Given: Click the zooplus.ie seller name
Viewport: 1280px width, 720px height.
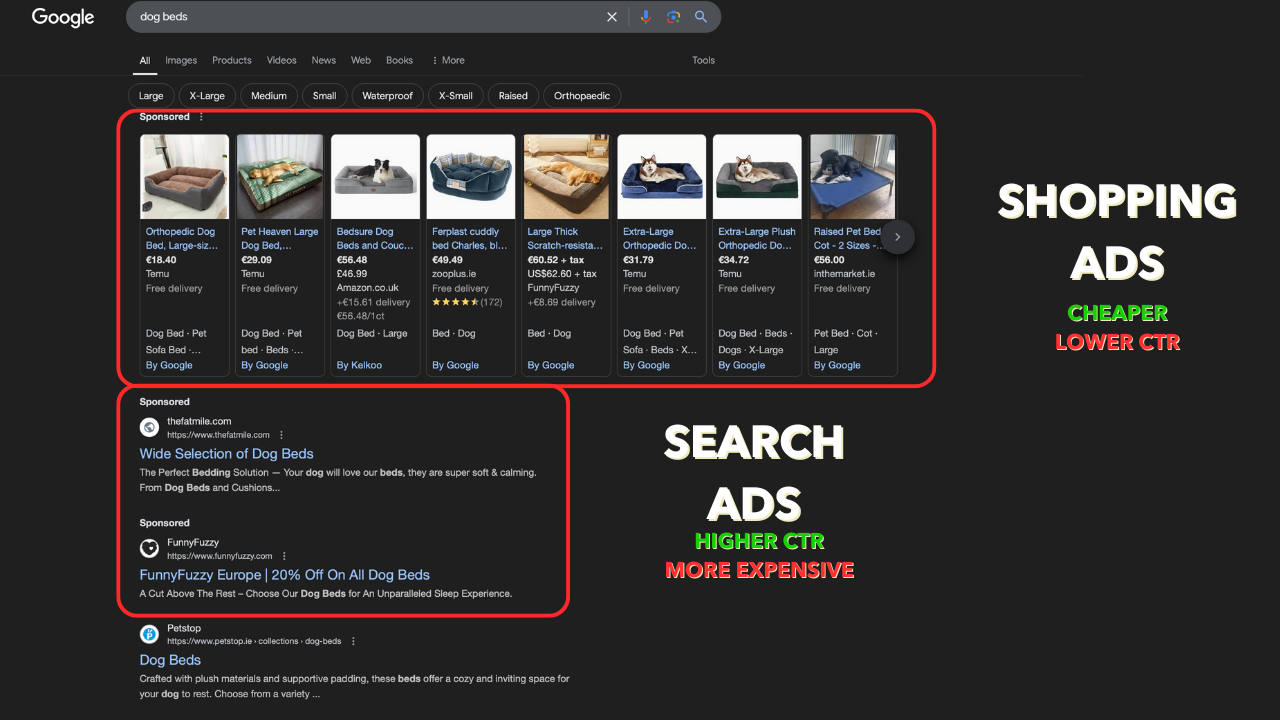Looking at the screenshot, I should coord(454,274).
